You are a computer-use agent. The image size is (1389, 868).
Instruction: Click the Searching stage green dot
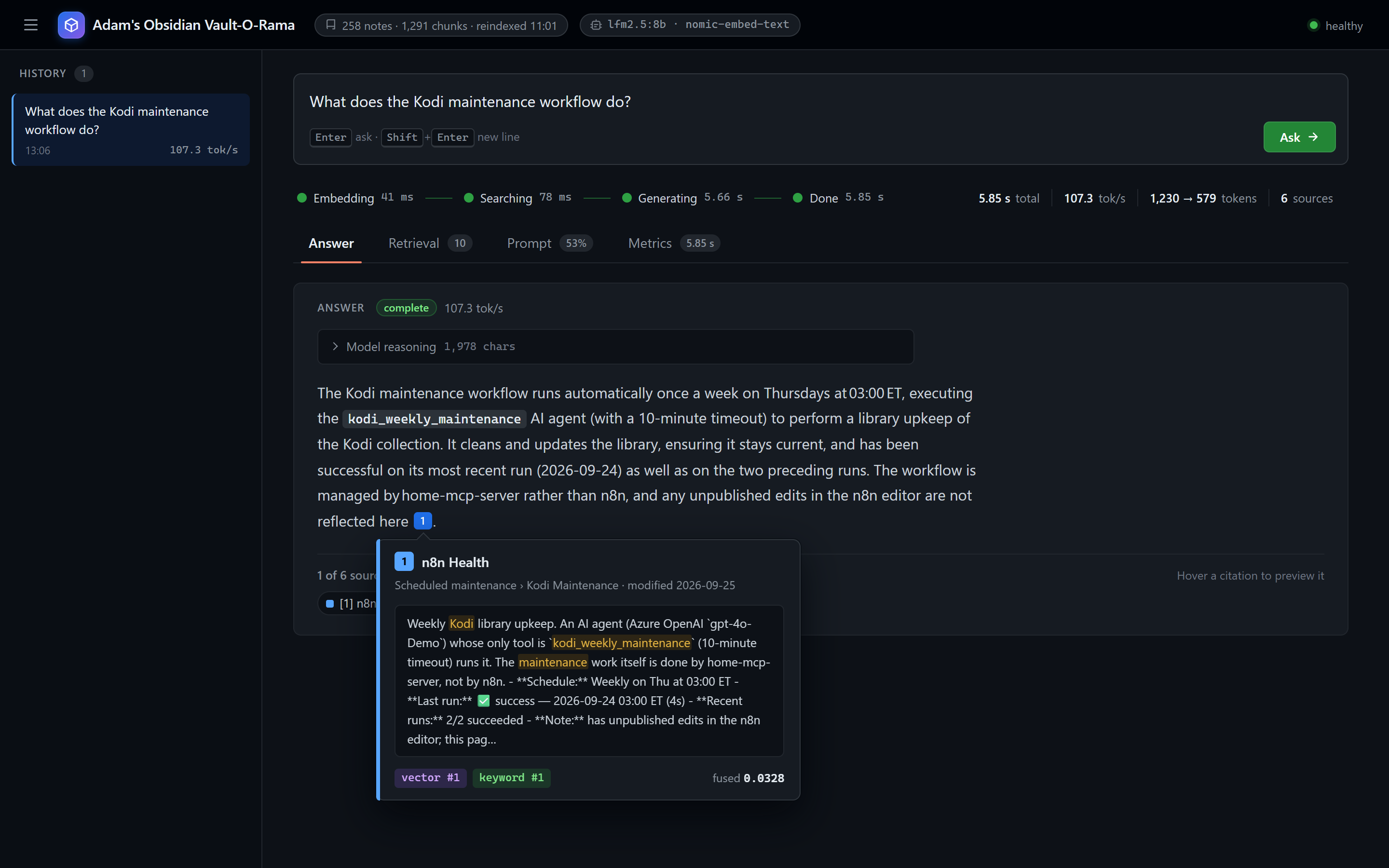(x=468, y=198)
